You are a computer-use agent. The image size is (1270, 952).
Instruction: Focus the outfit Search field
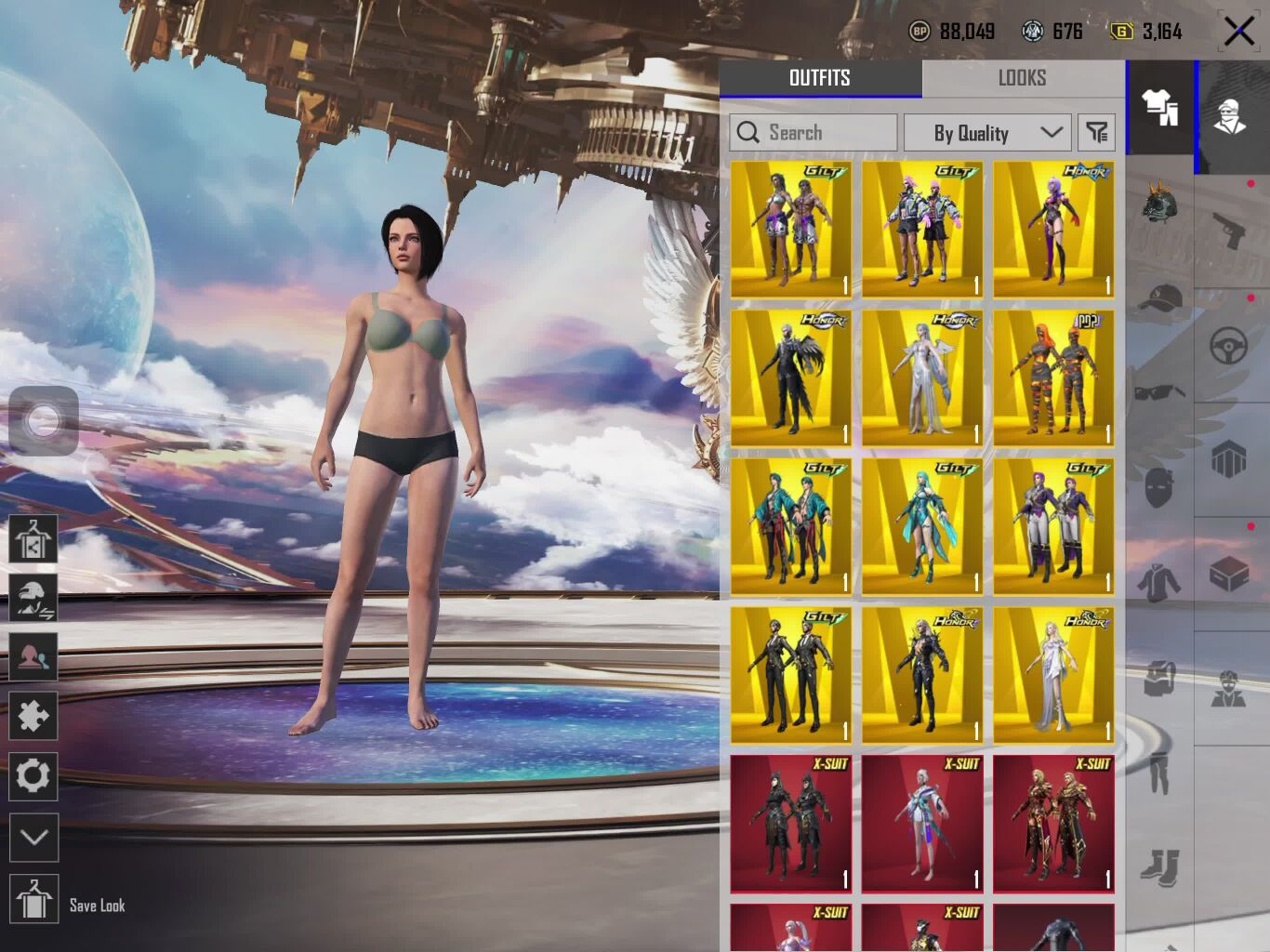point(814,133)
